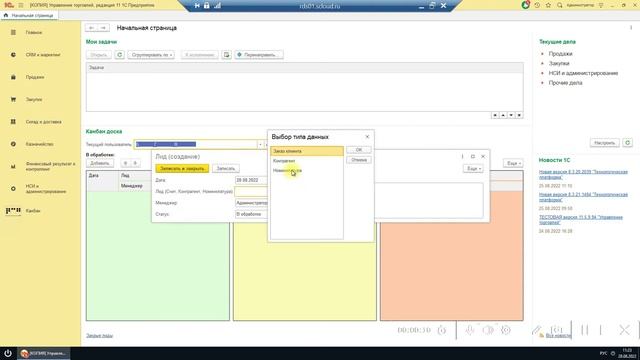Navigate back with the left arrow
The width and height of the screenshot is (640, 360).
91,28
